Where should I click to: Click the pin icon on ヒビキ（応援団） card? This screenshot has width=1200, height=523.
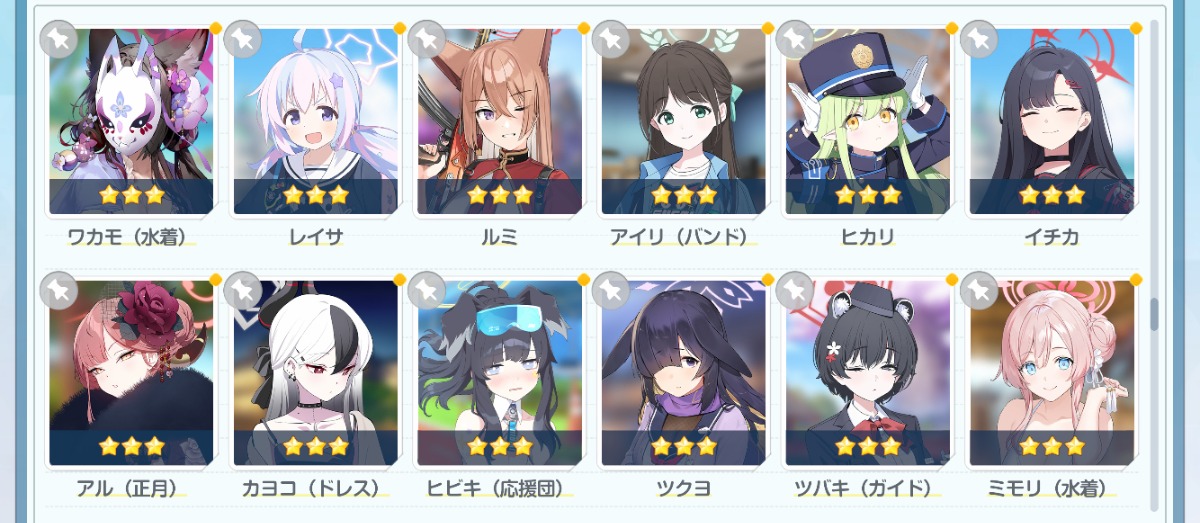pyautogui.click(x=426, y=290)
